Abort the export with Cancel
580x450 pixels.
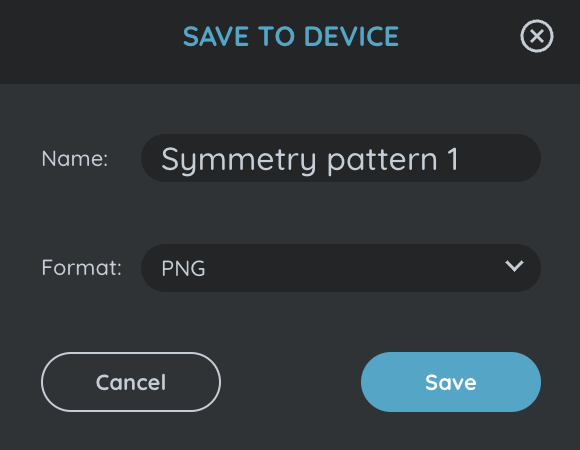tap(131, 382)
